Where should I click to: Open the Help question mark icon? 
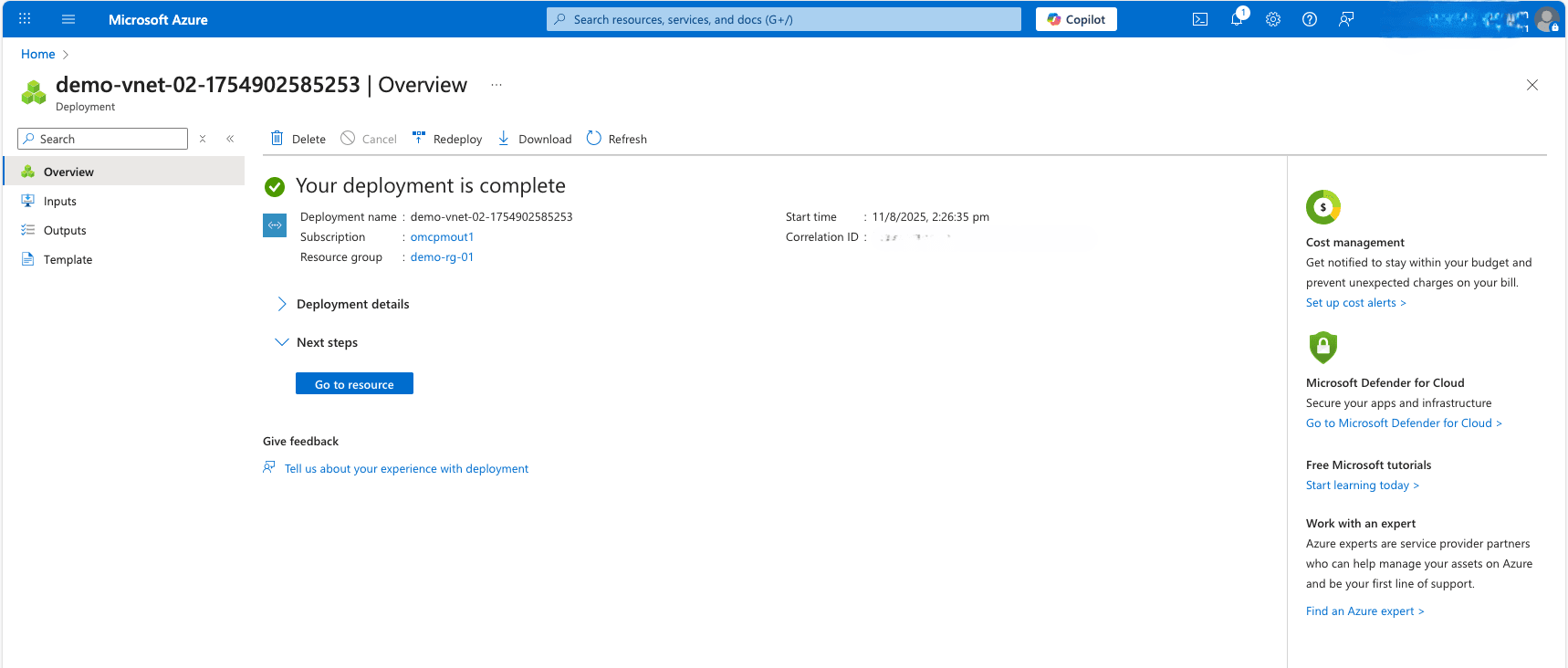pos(1310,19)
